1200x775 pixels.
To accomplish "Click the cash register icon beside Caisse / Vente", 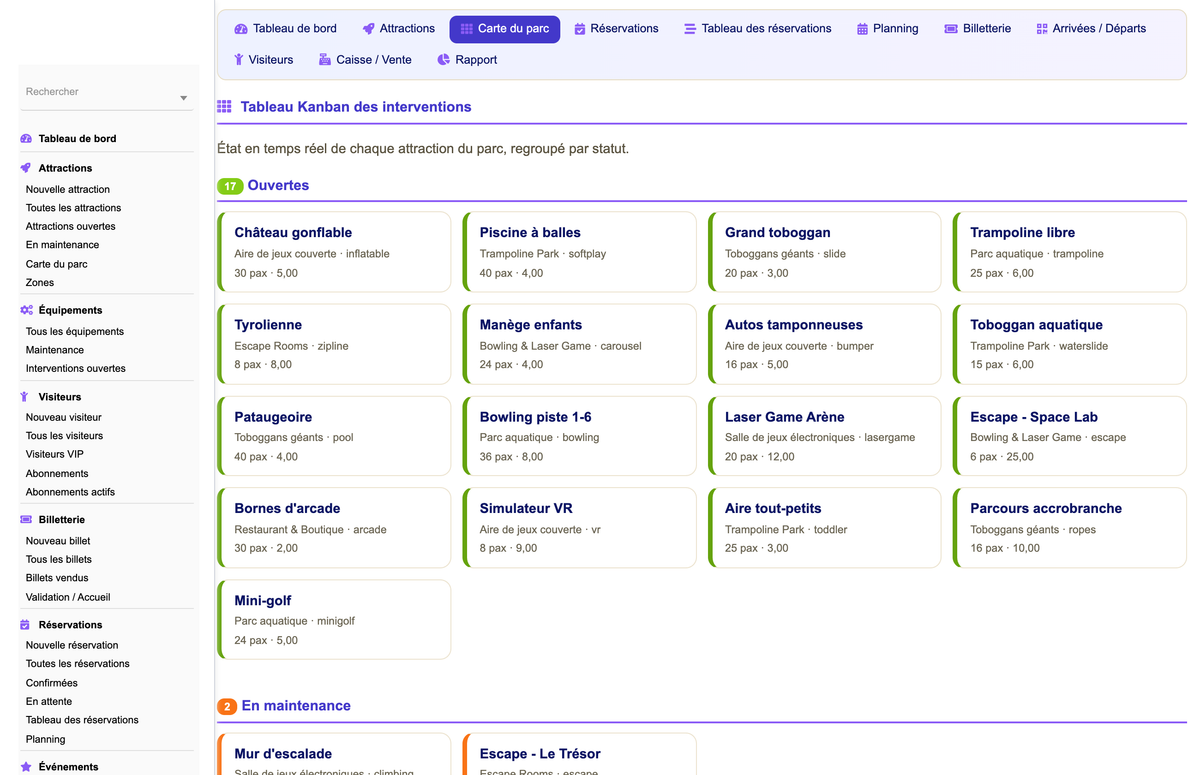I will click(x=324, y=60).
